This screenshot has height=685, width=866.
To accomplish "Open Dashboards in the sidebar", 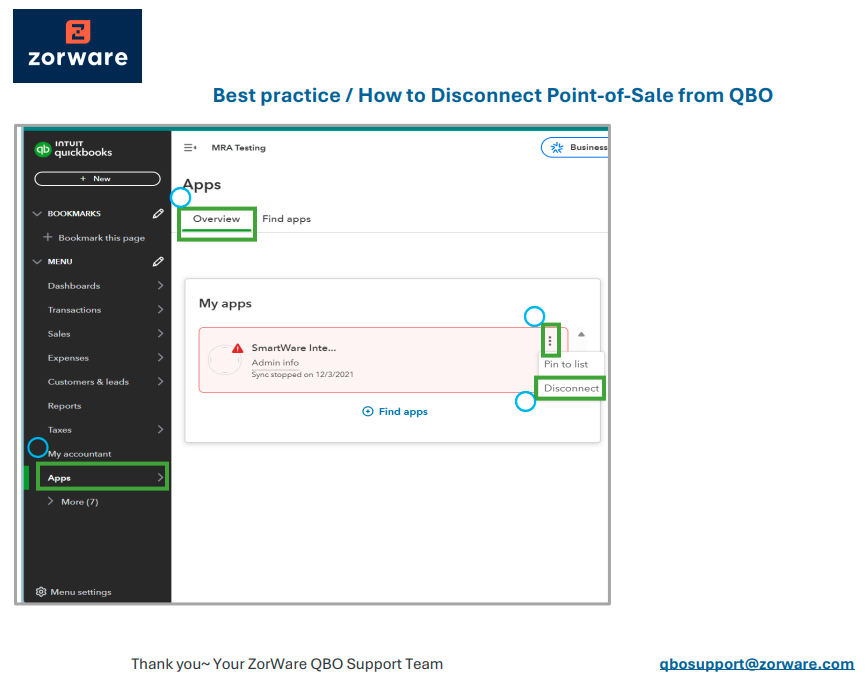I will tap(74, 286).
